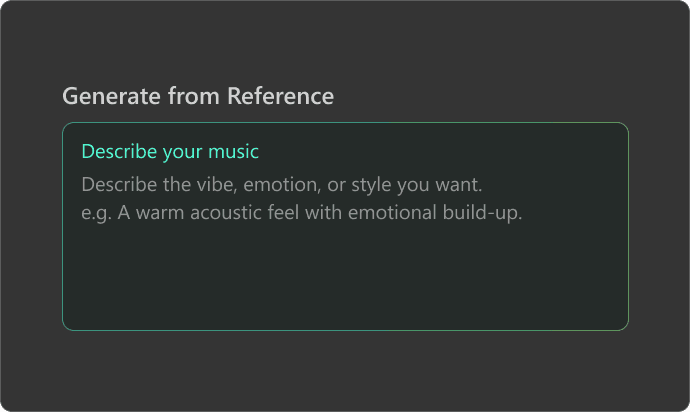Click the word from in the heading
The height and width of the screenshot is (412, 690).
coord(194,96)
